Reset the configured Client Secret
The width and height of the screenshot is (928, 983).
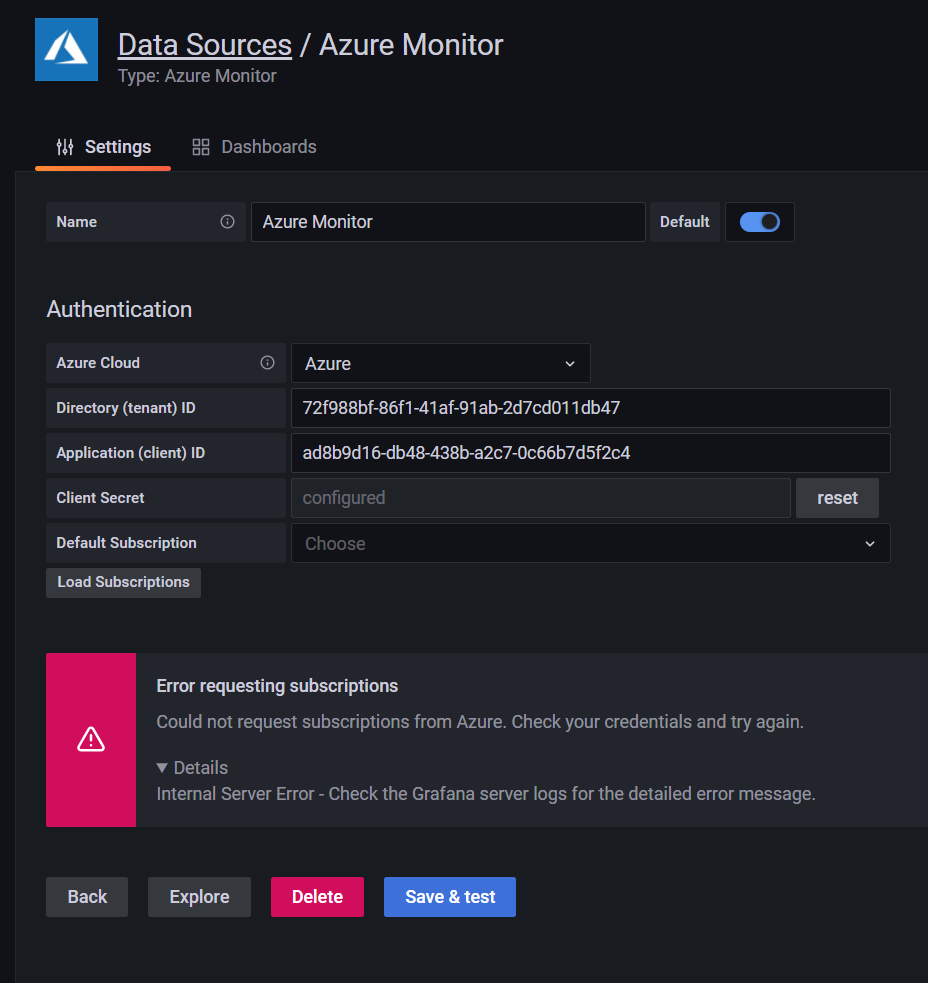(x=837, y=497)
